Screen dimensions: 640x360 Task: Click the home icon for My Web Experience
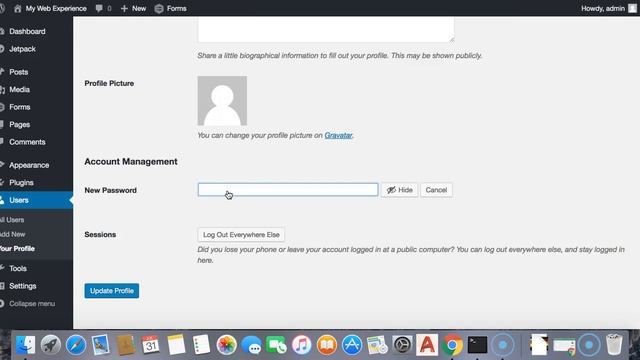[18, 9]
